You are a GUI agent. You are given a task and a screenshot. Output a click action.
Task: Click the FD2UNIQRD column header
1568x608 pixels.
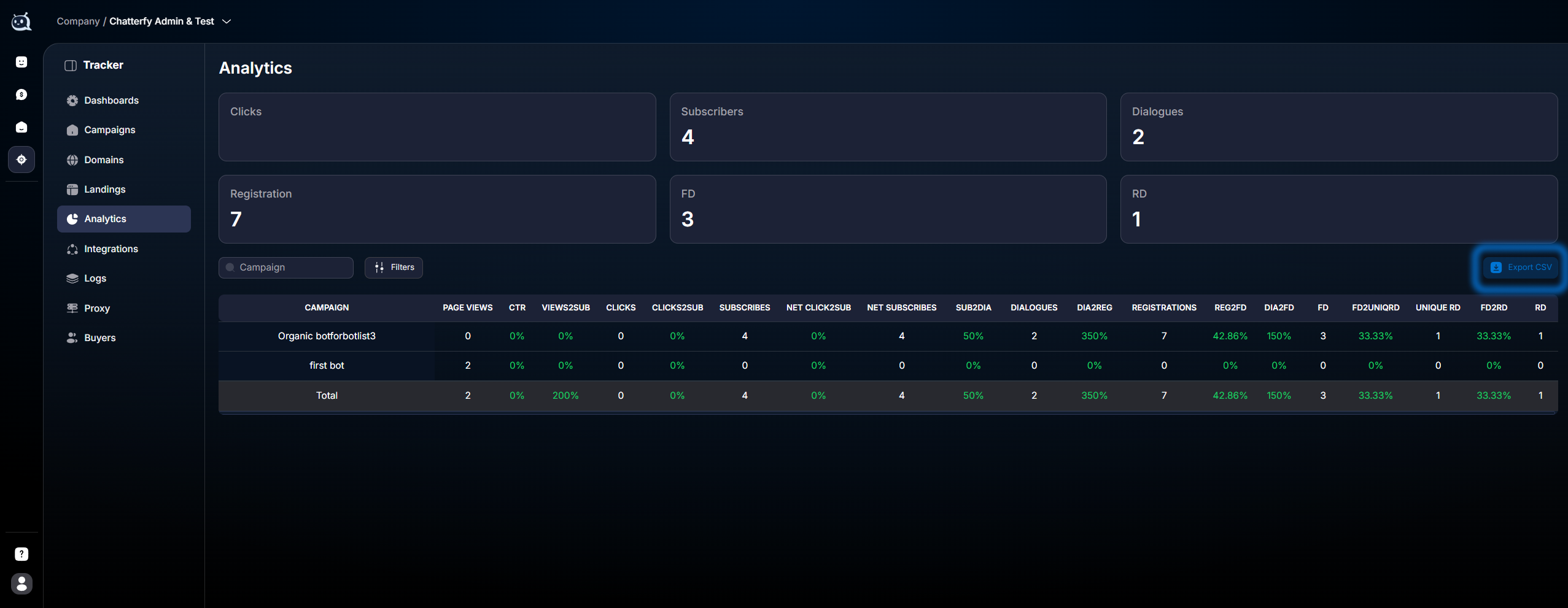coord(1376,308)
